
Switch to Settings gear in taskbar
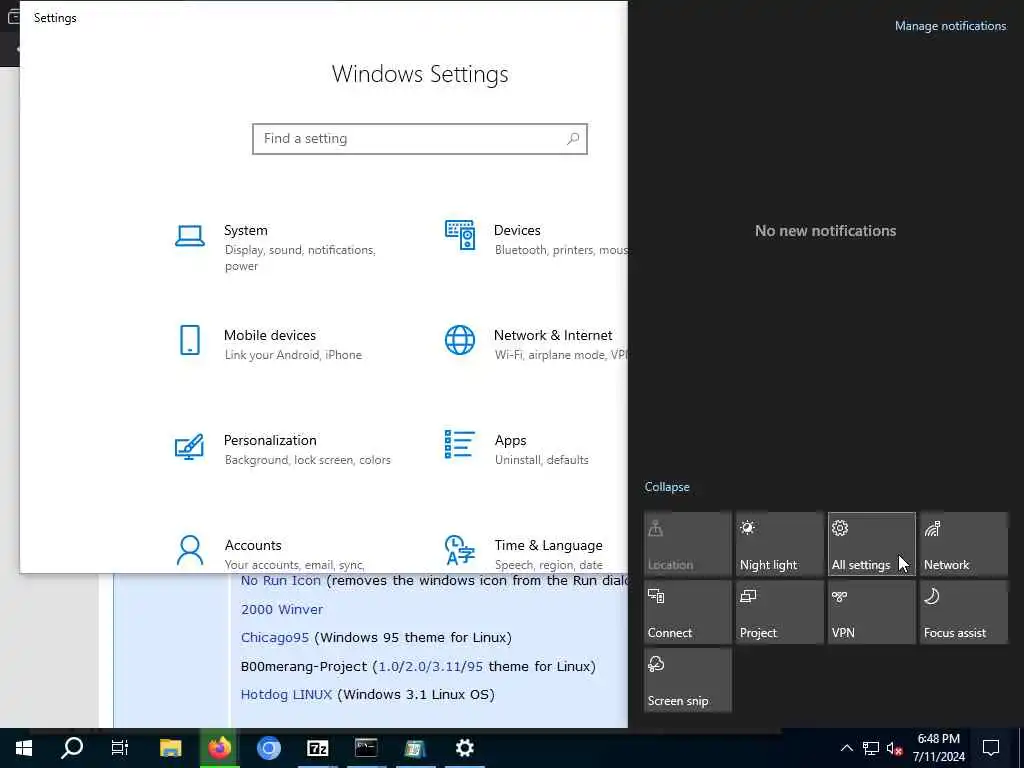(464, 748)
